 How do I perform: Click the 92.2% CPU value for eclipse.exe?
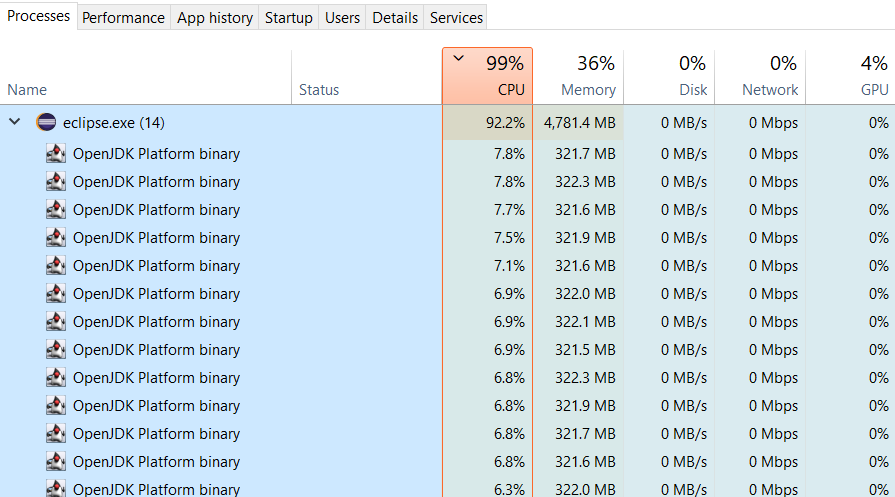point(487,123)
